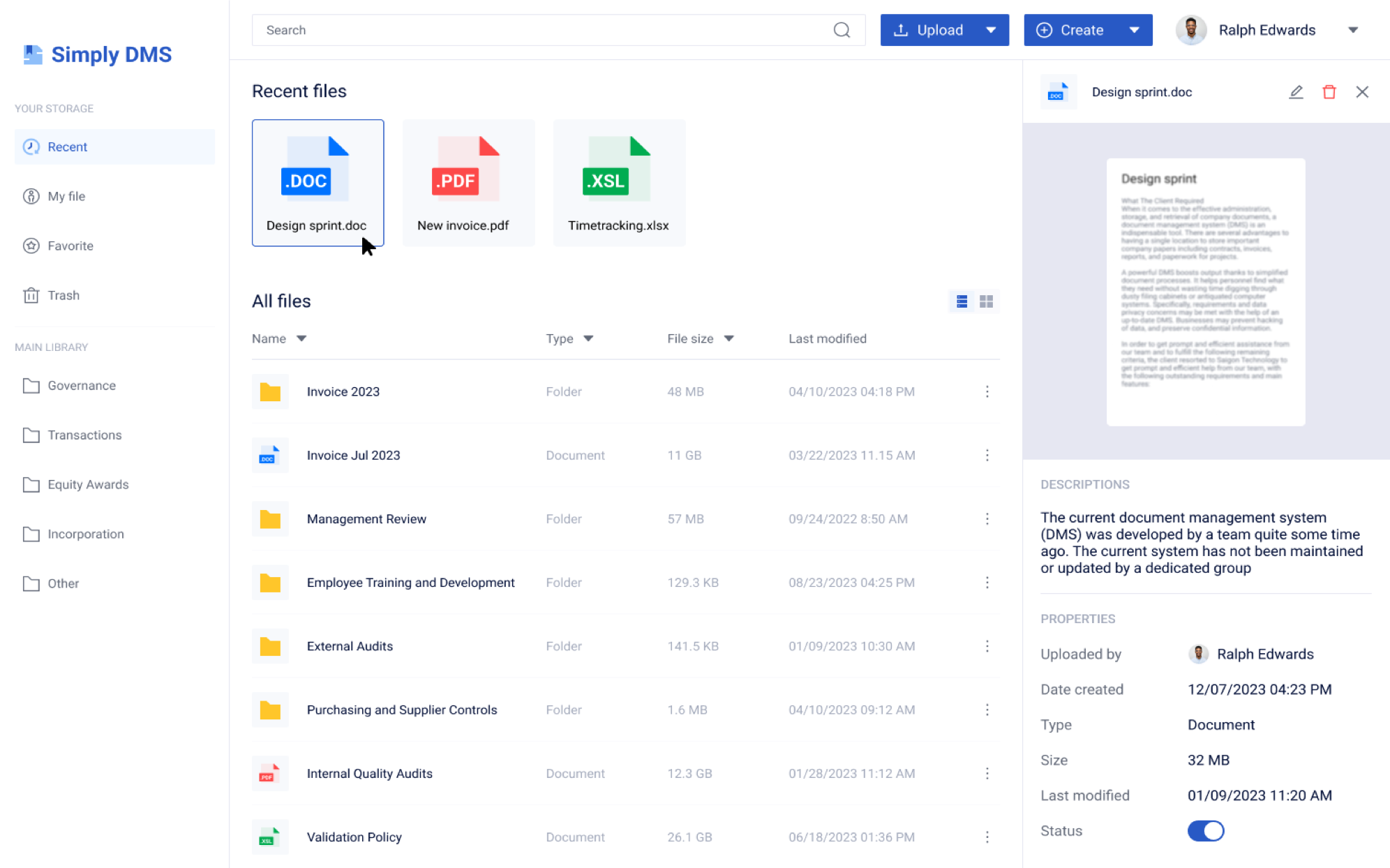1390x868 pixels.
Task: Click the Upload button
Action: [x=929, y=30]
